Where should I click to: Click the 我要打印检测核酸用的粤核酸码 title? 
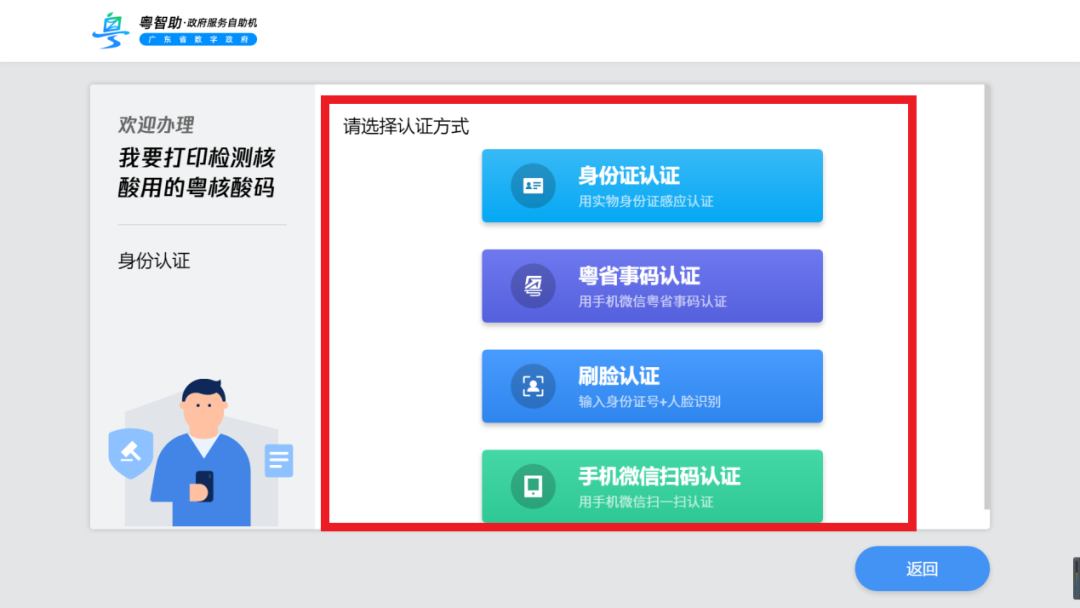point(197,173)
